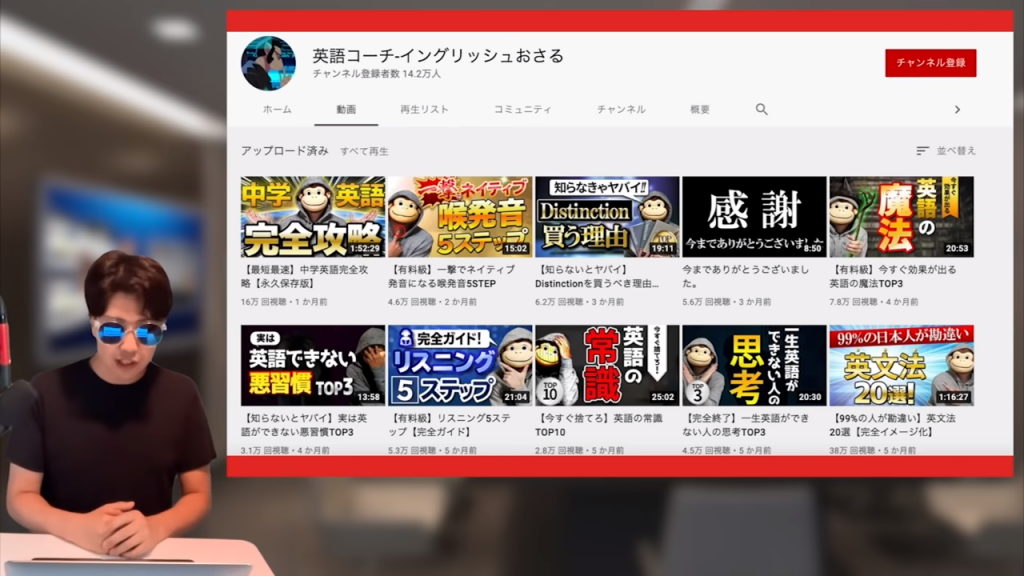
Task: Click the stats 16万 回視聴・1 か月前
Action: pos(285,302)
